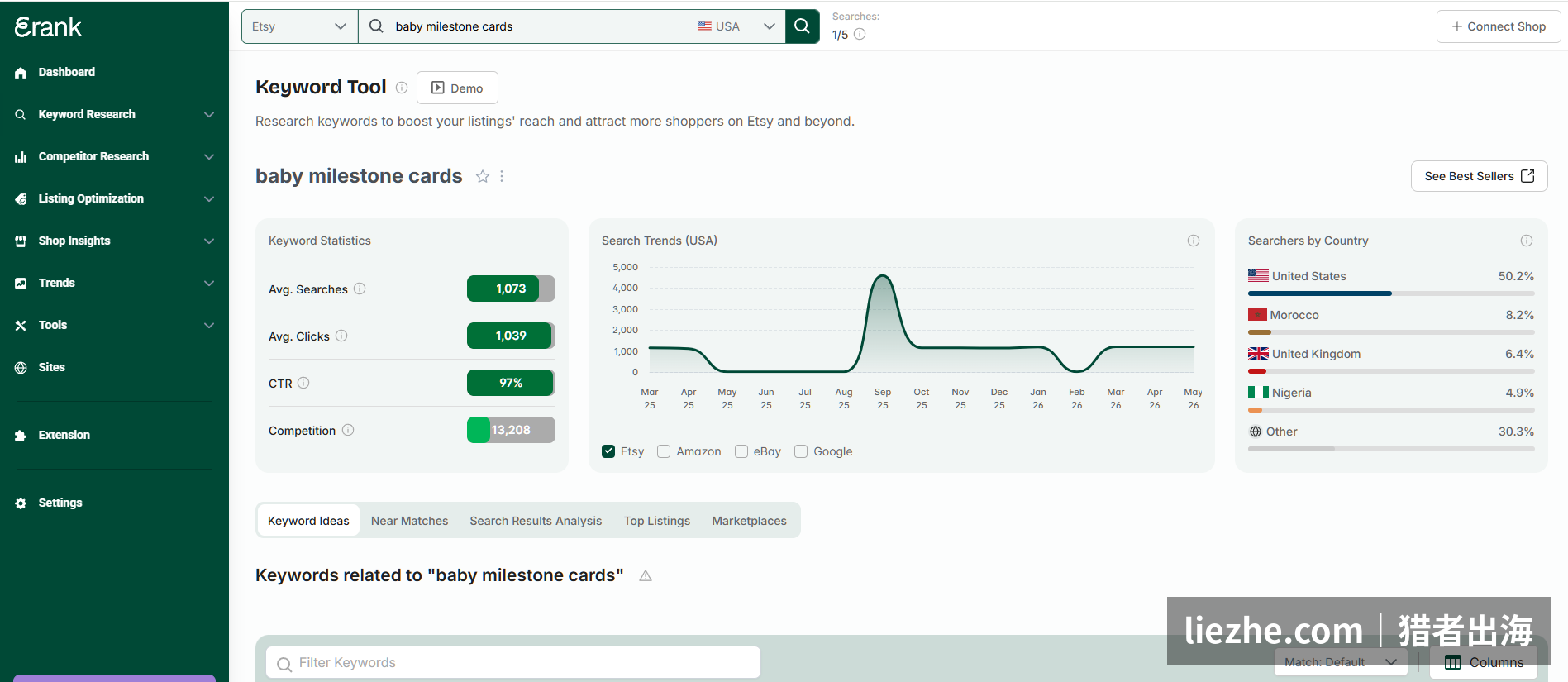
Task: Favorite the keyword with the star icon
Action: pyautogui.click(x=483, y=176)
